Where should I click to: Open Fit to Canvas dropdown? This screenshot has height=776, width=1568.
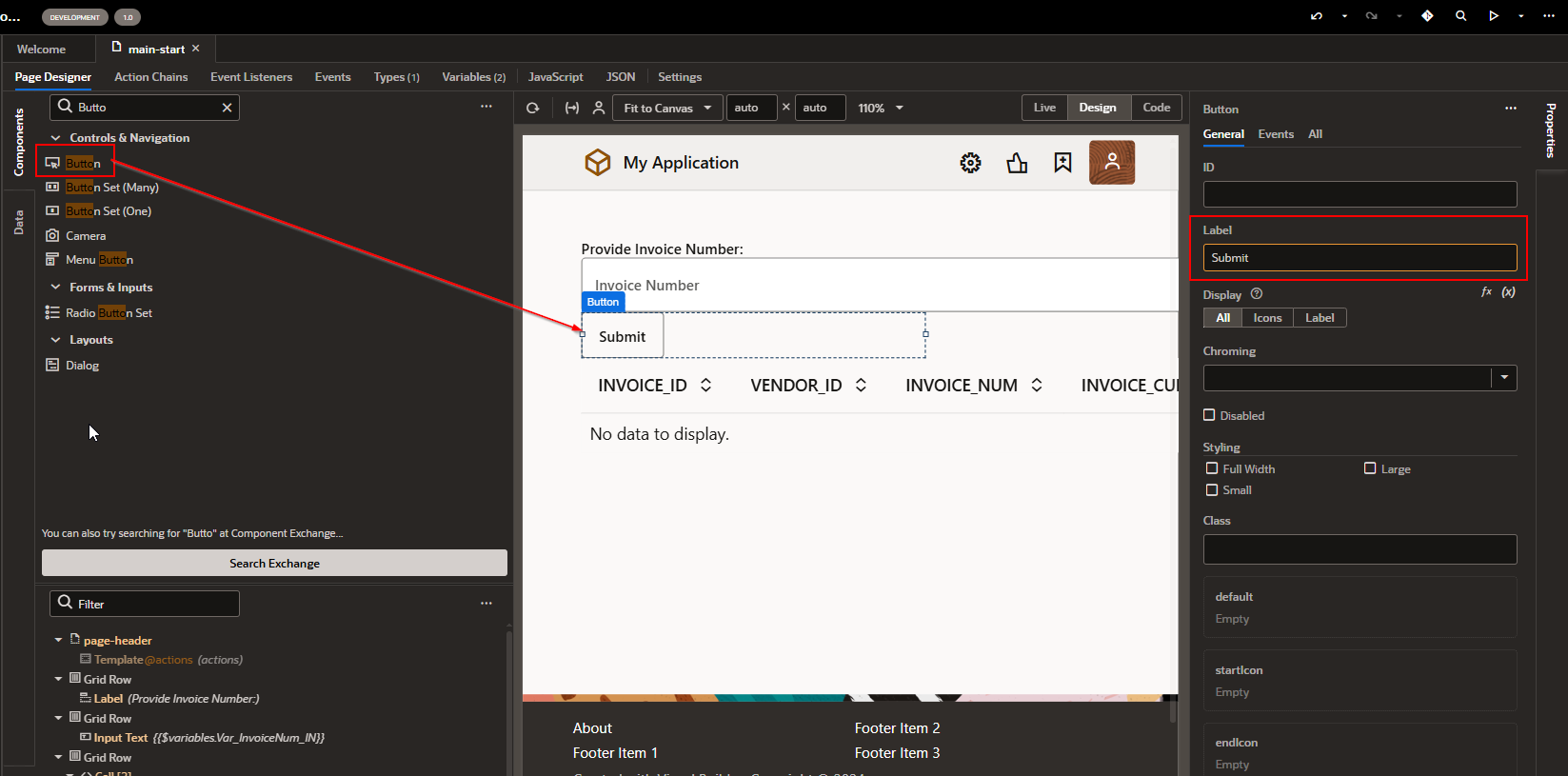click(667, 108)
